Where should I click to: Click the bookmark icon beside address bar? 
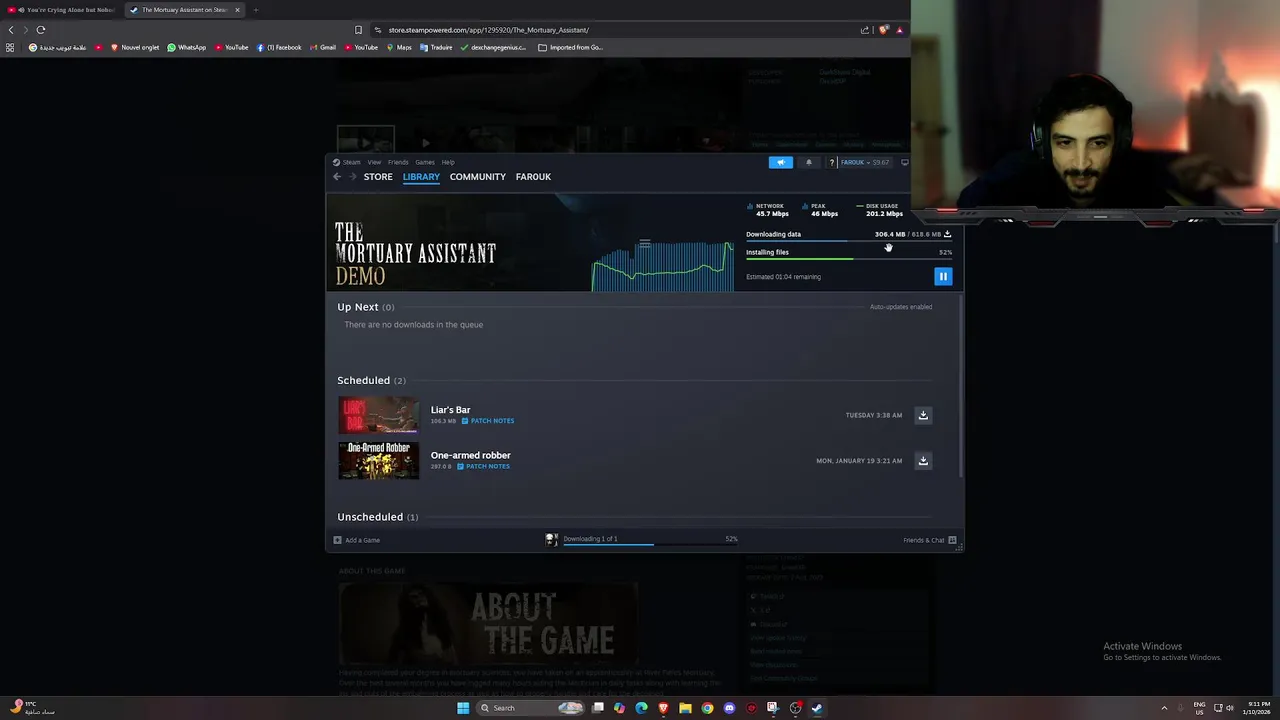(358, 30)
